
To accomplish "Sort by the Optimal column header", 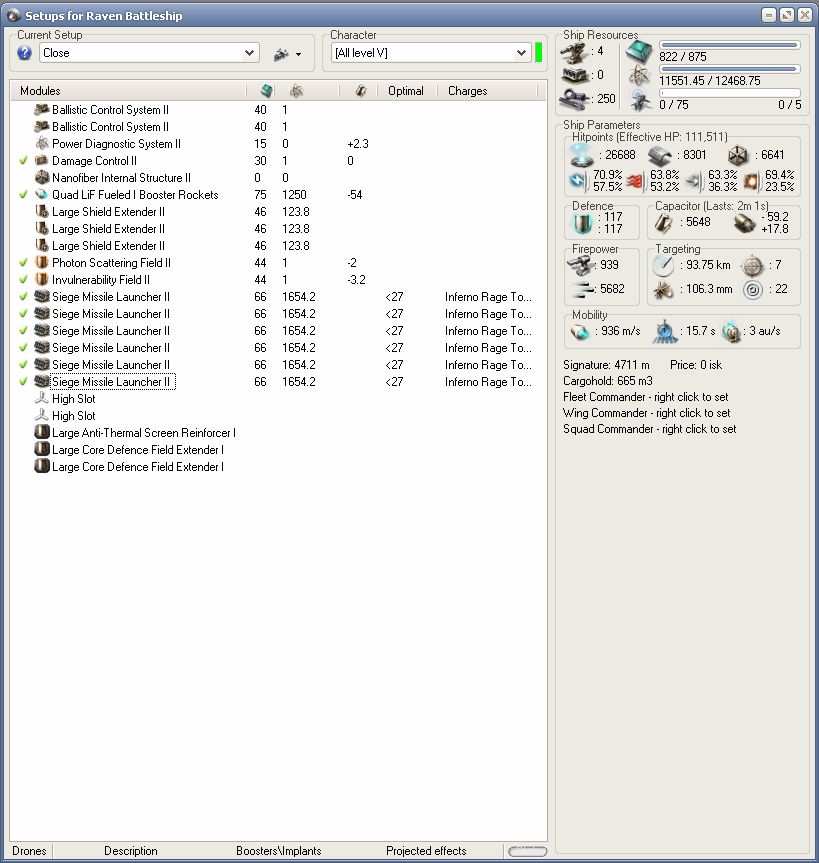I will click(x=406, y=91).
